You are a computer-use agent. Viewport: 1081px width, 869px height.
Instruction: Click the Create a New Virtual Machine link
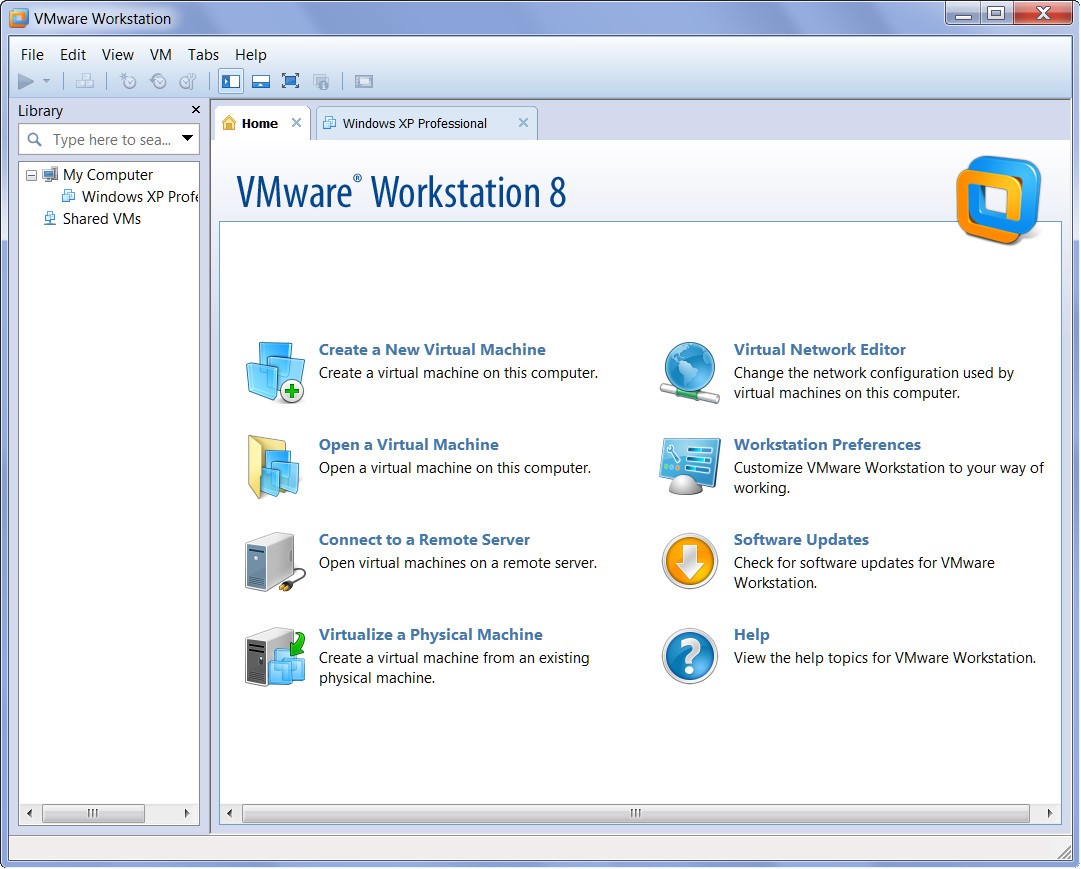(x=432, y=350)
